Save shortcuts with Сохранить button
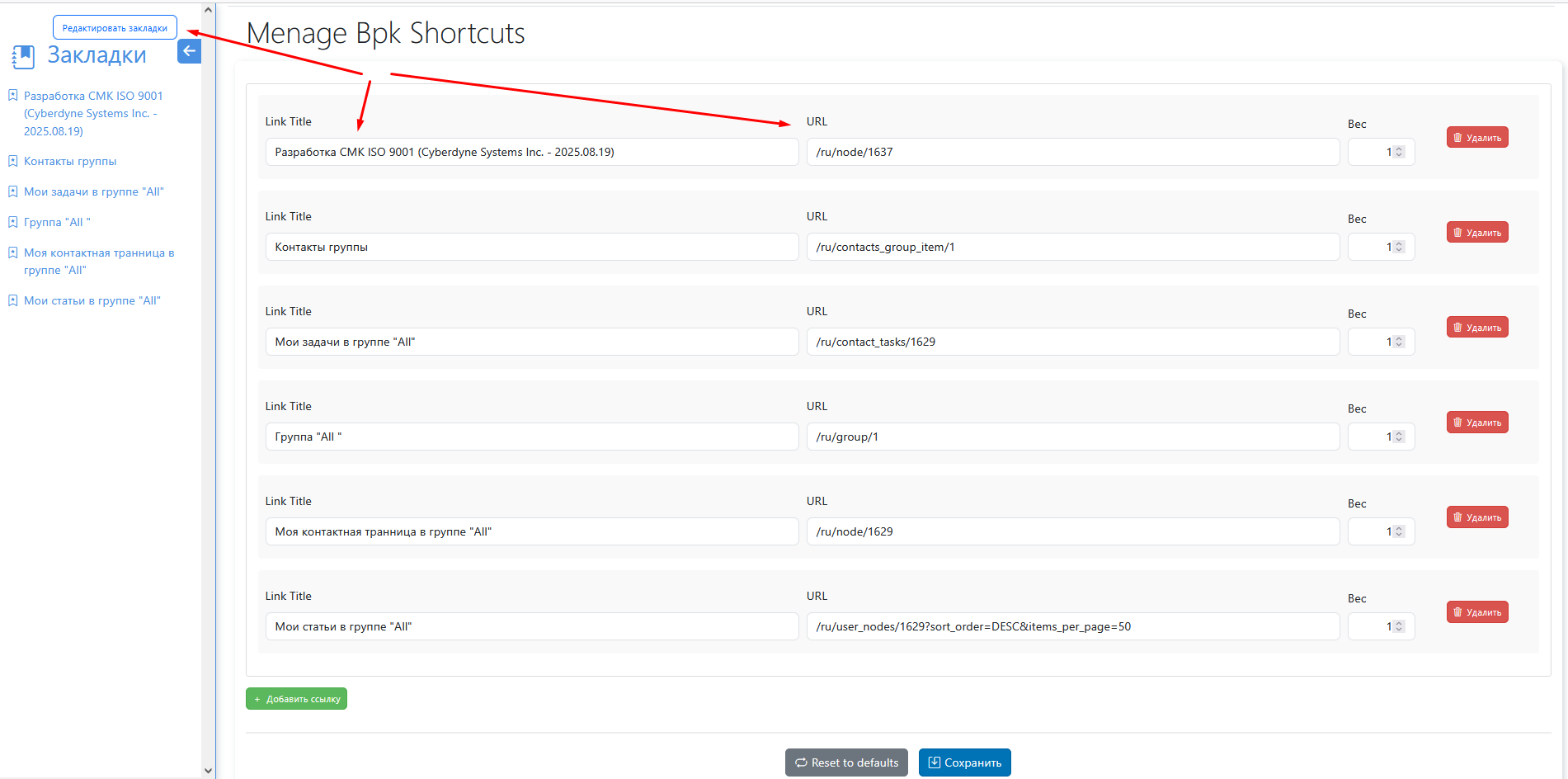This screenshot has width=1568, height=779. [964, 762]
